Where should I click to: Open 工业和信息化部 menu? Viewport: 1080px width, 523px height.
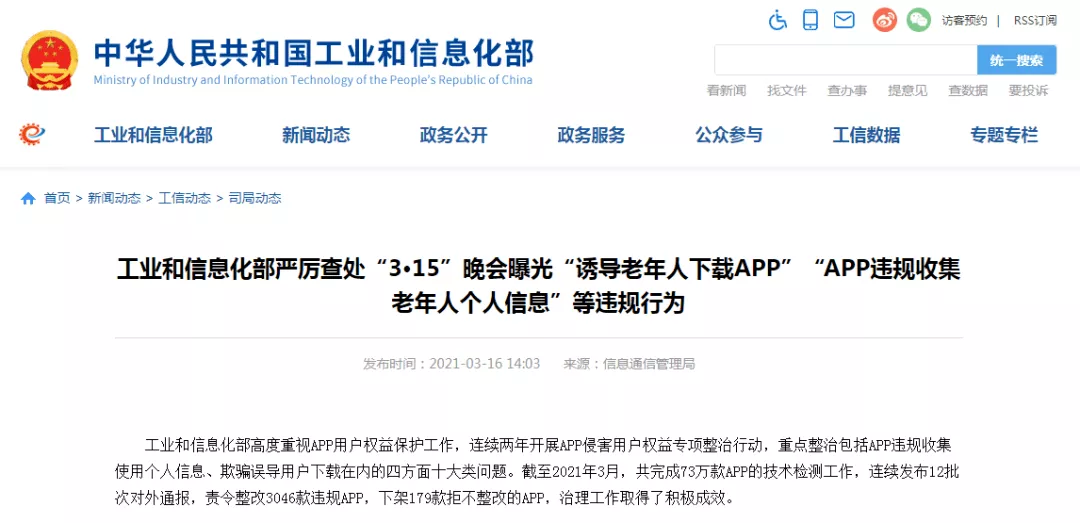point(153,135)
